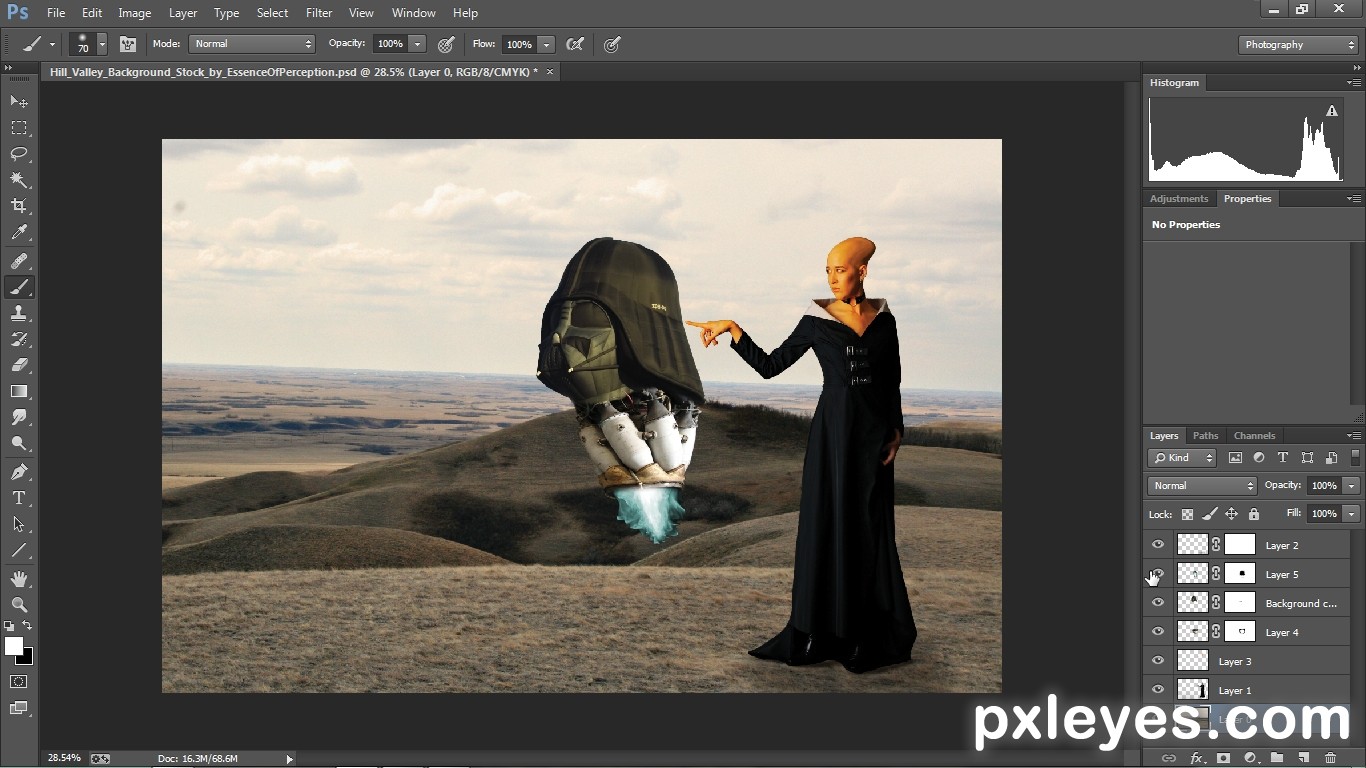
Task: Toggle lock position
Action: (x=1231, y=514)
